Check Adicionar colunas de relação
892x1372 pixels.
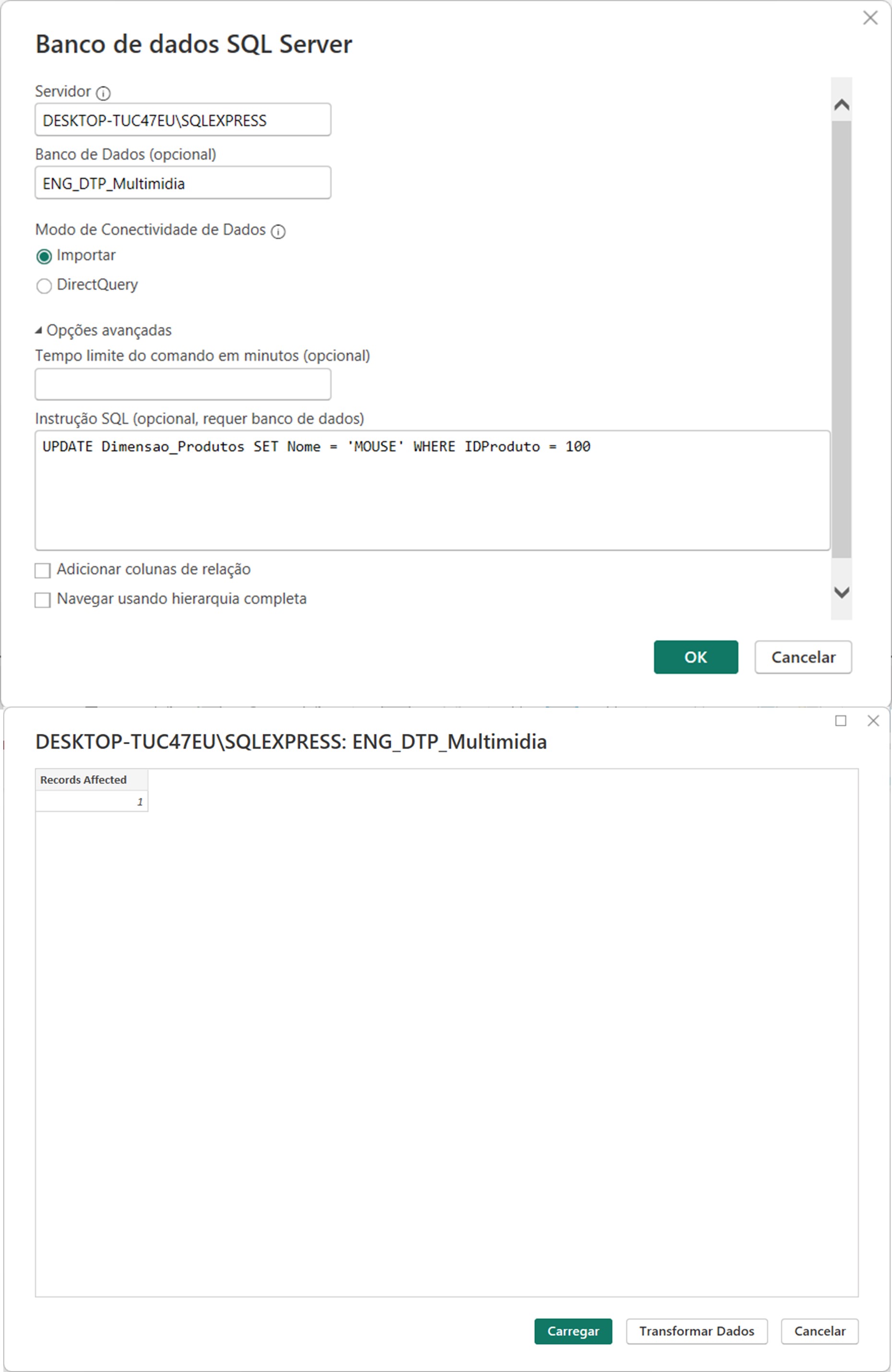(43, 570)
